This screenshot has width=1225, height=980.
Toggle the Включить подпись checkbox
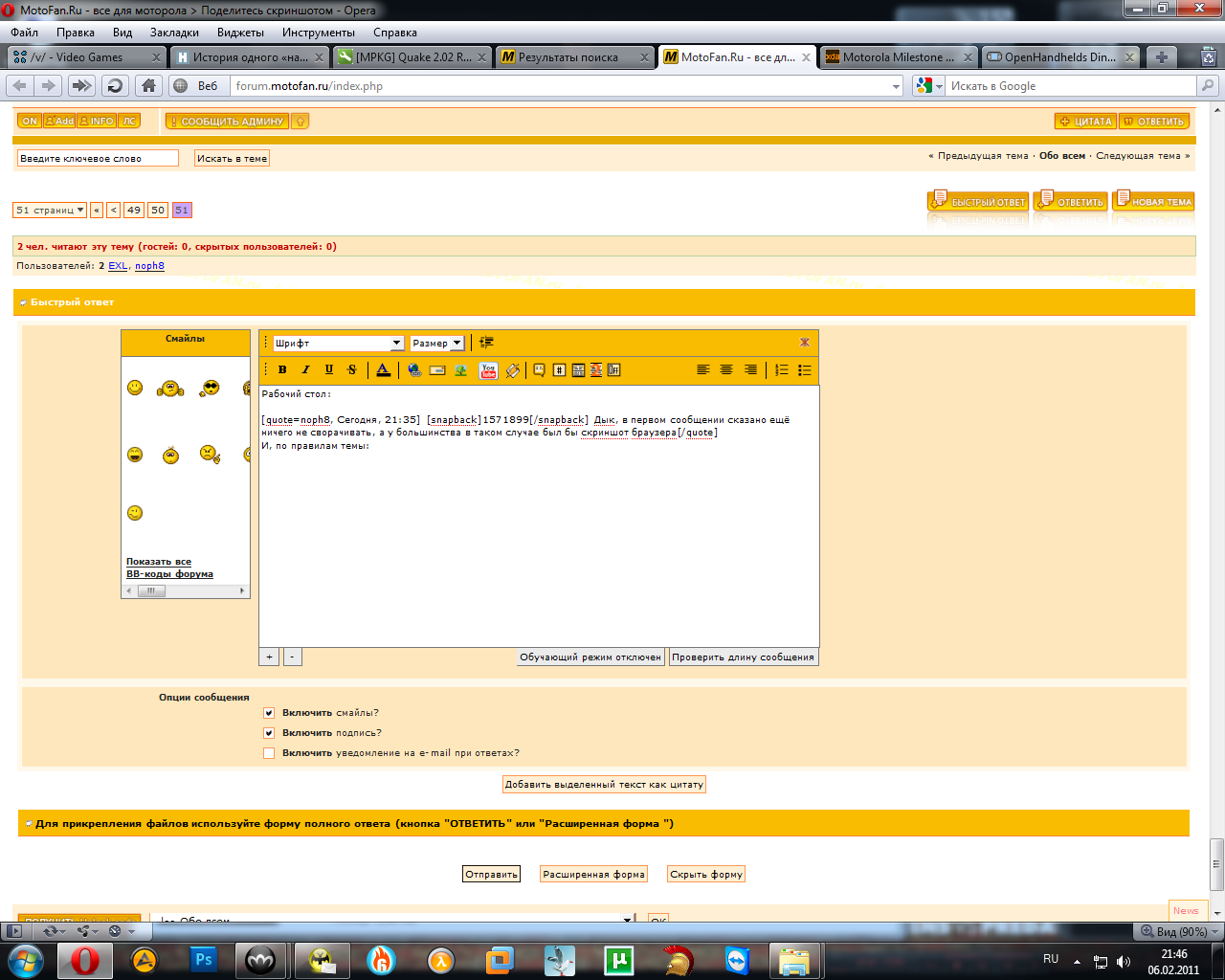click(269, 733)
